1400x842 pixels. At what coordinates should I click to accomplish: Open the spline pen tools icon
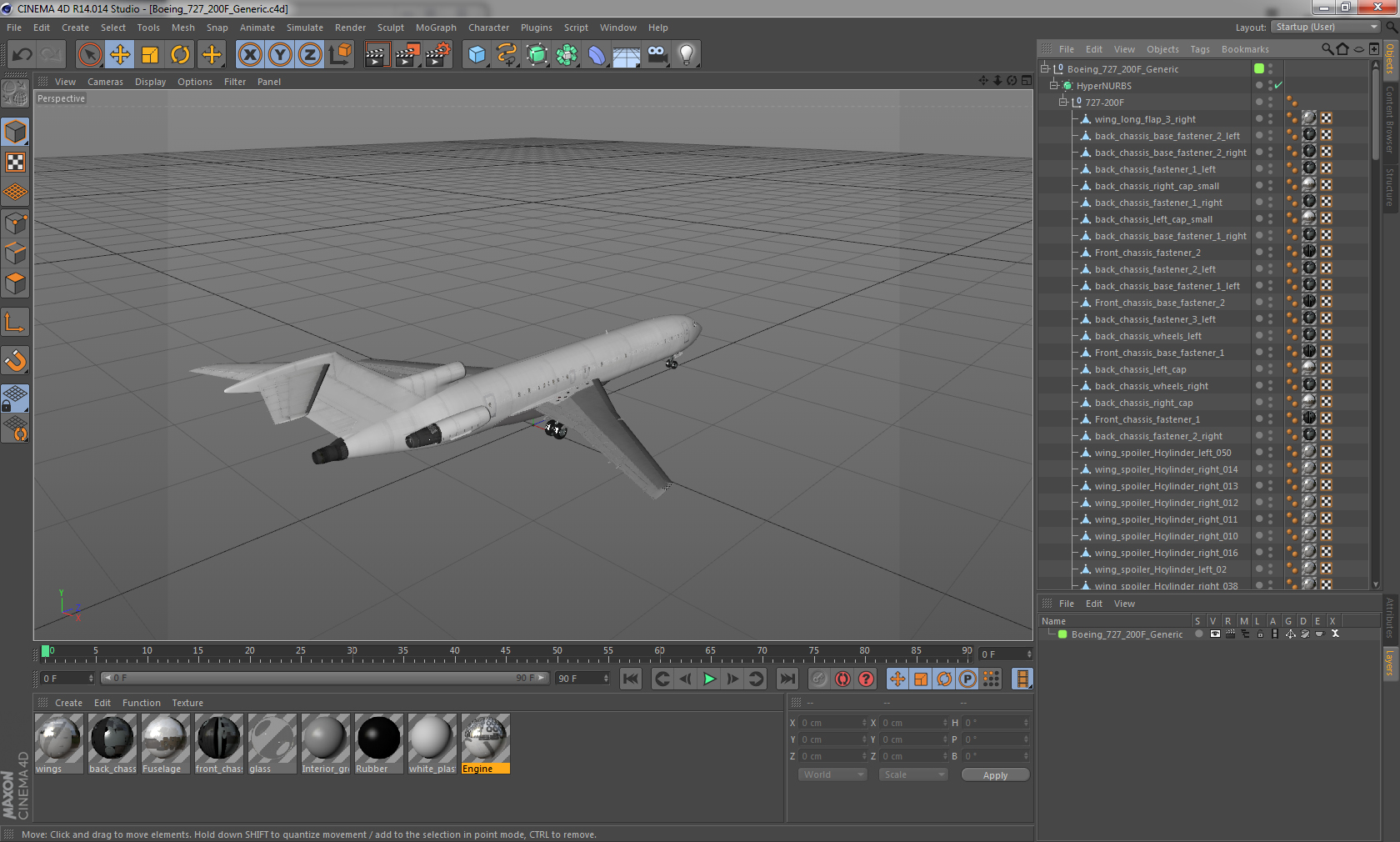pos(507,55)
